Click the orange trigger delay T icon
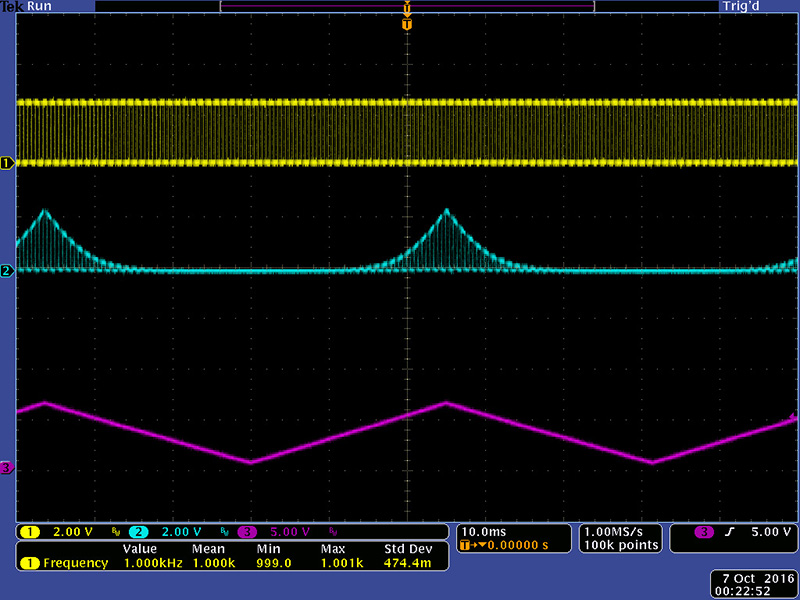 pos(464,545)
